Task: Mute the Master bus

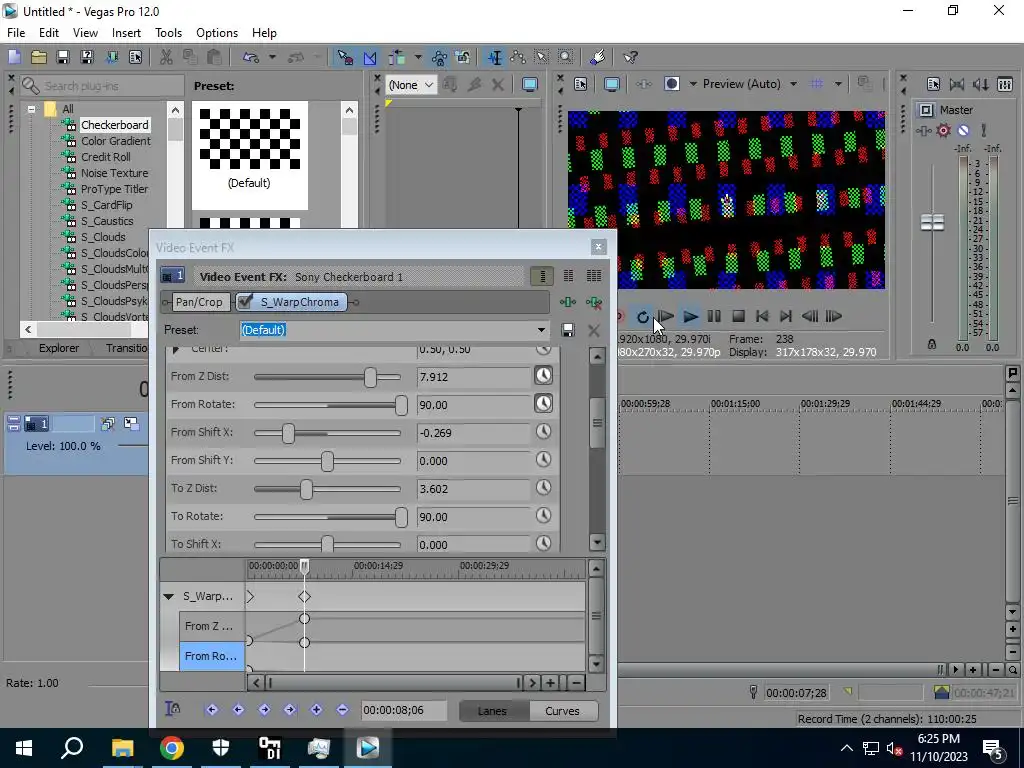Action: (963, 131)
